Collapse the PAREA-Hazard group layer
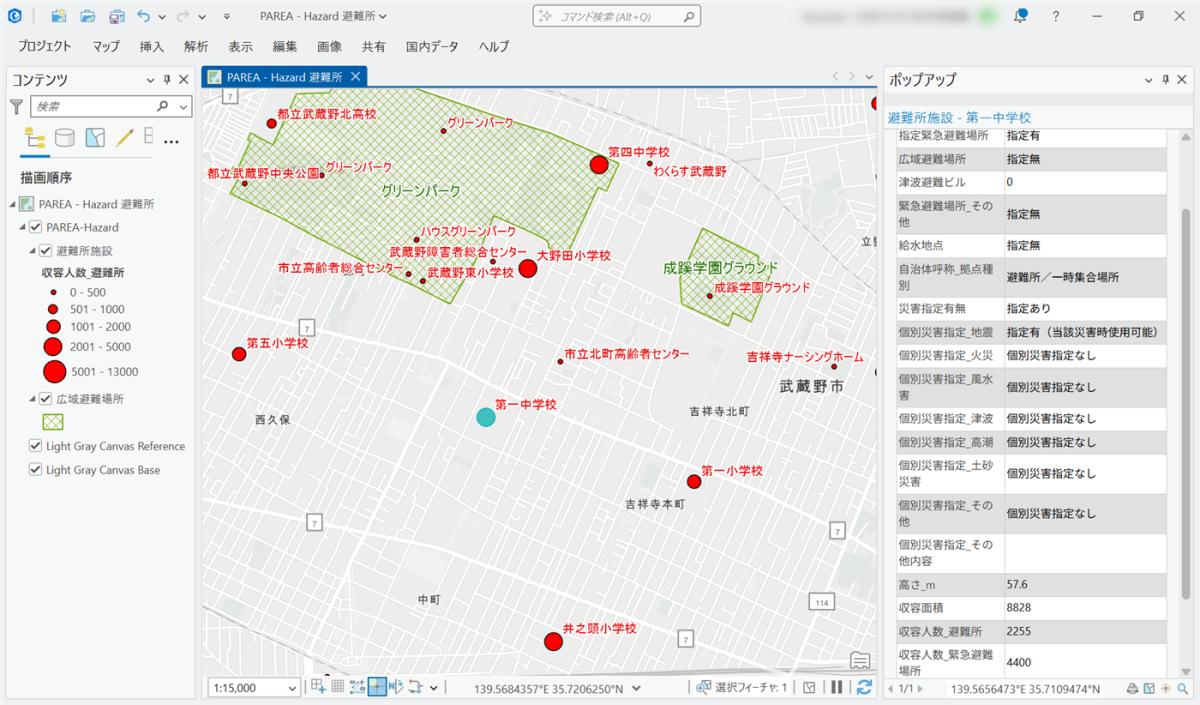 [23, 228]
